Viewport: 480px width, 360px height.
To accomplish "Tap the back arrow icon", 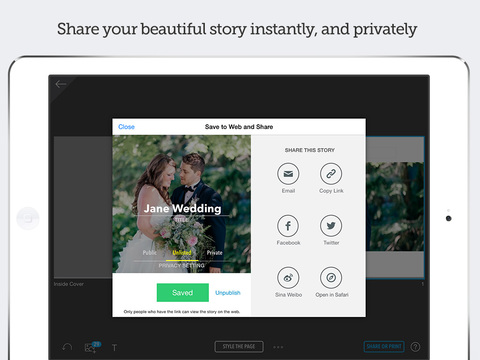I will (x=61, y=84).
